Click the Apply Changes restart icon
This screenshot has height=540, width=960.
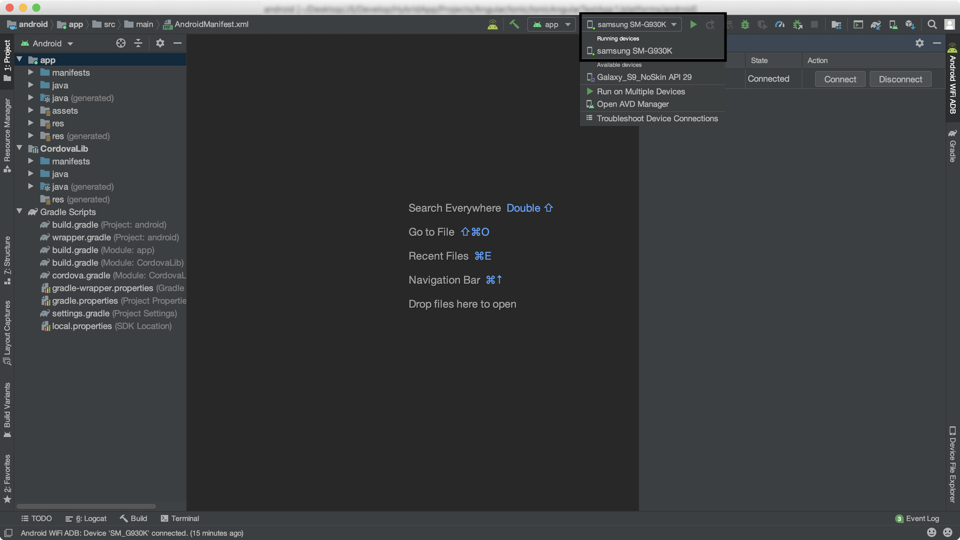710,24
